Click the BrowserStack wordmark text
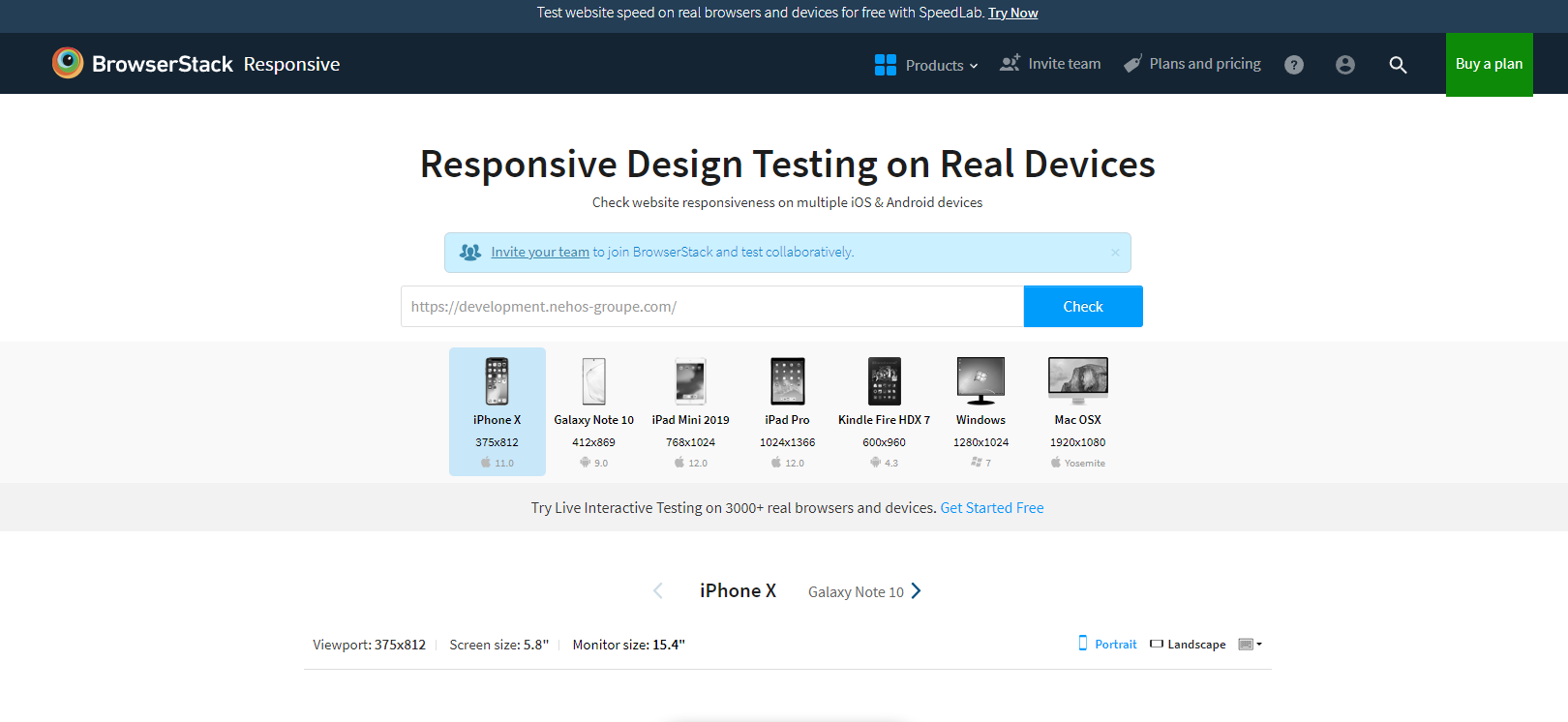This screenshot has height=722, width=1568. point(163,64)
